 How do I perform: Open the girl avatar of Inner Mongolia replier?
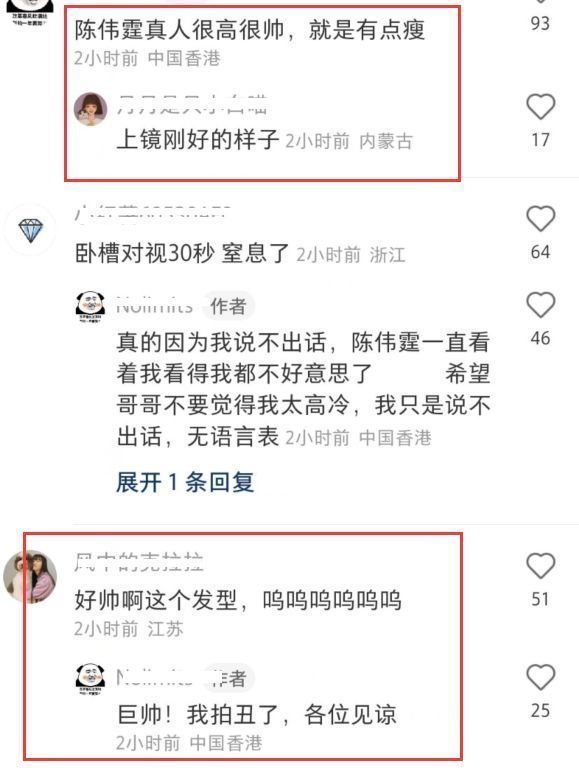[90, 109]
